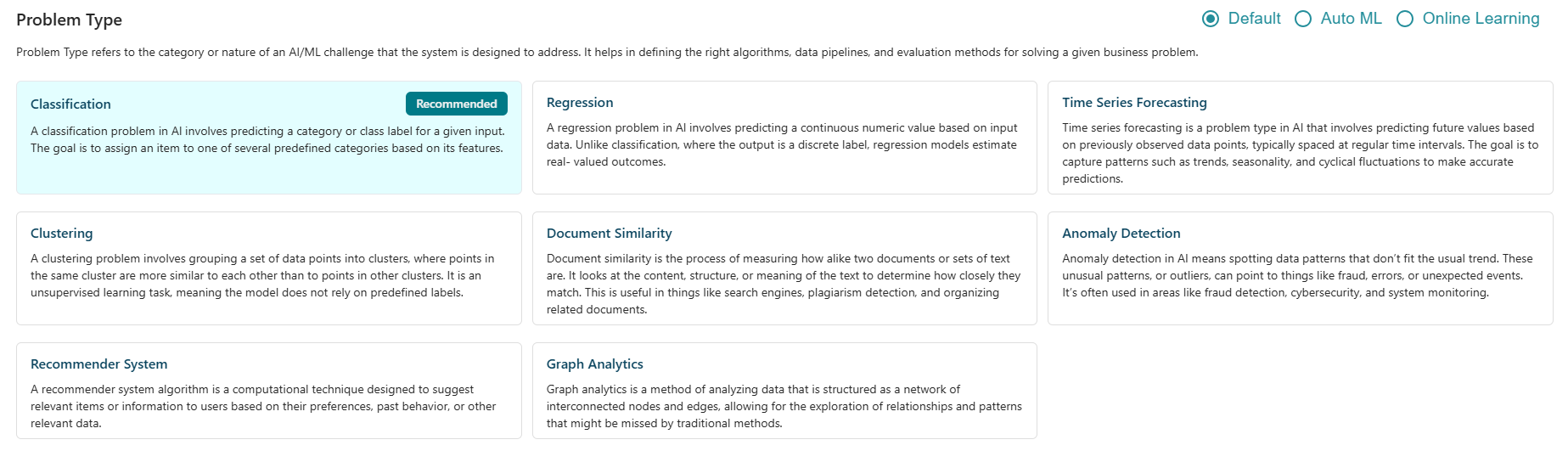Click the Graph Analytics description paragraph

click(783, 406)
